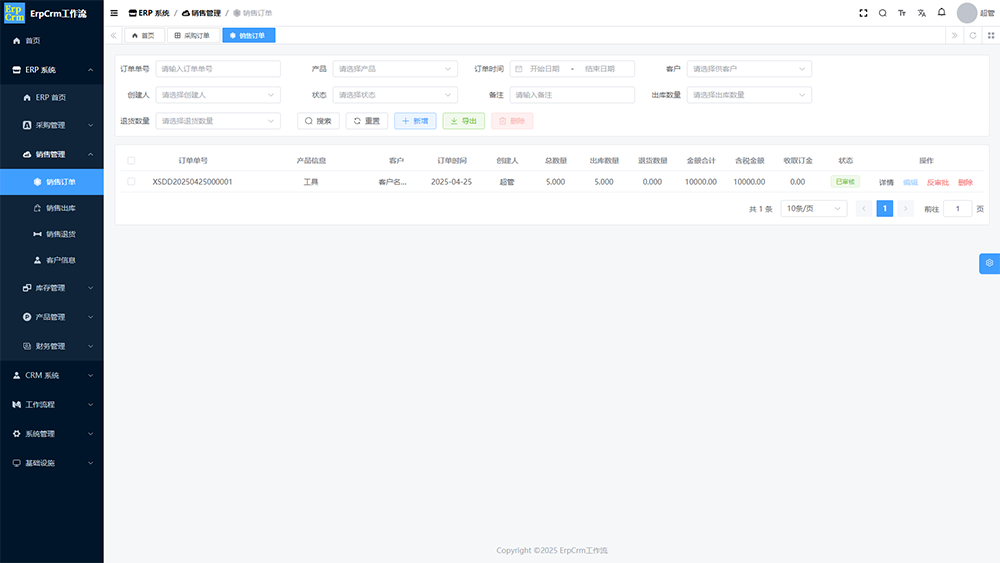Open the 退货数量 dropdown filter
1000x563 pixels.
pos(217,121)
